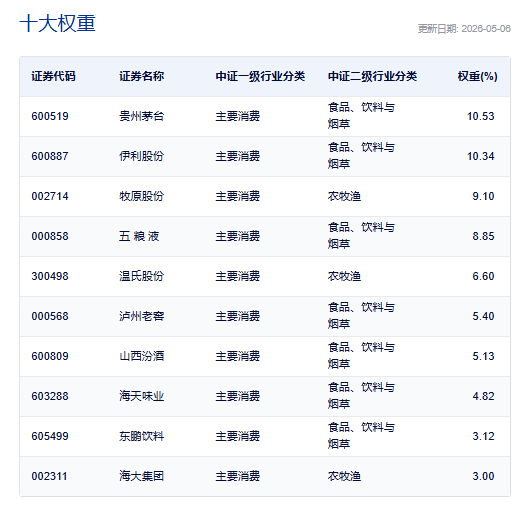This screenshot has width=526, height=514.
Task: Click 食品、饮料与烟草 in the 贵州茅台 row
Action: pos(361,116)
